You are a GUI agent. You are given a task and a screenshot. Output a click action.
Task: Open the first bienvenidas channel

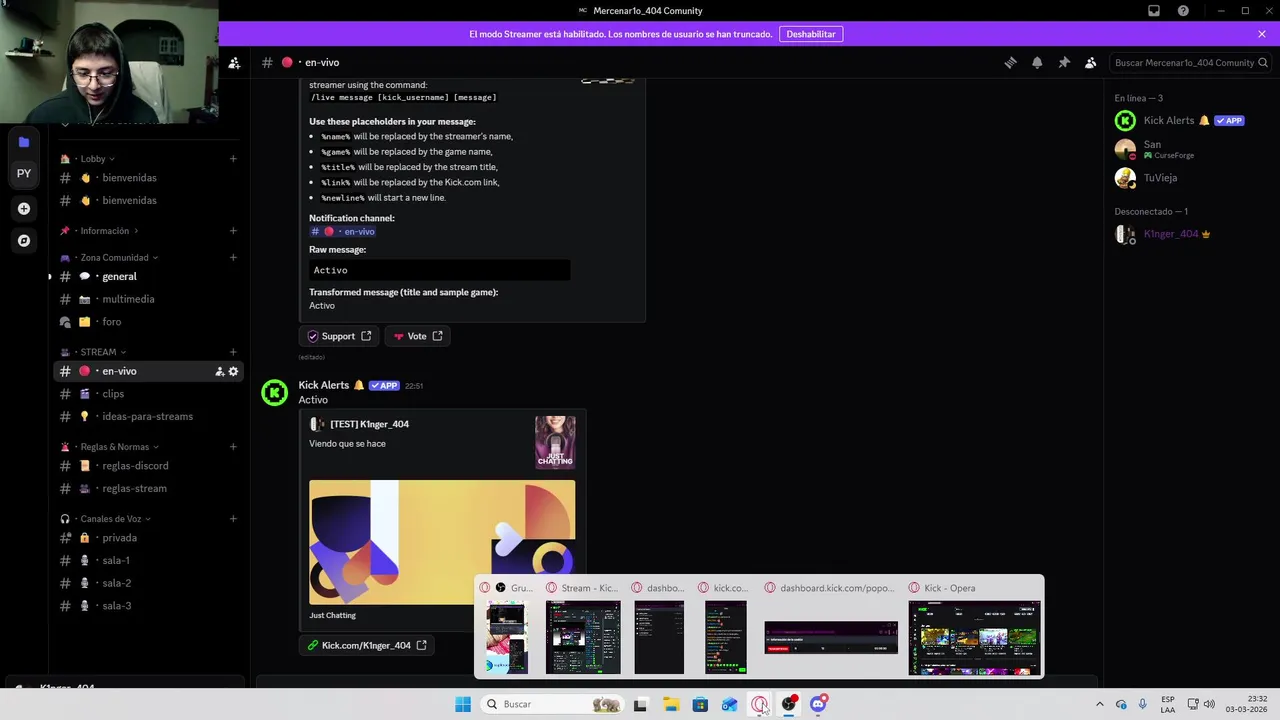(148, 178)
